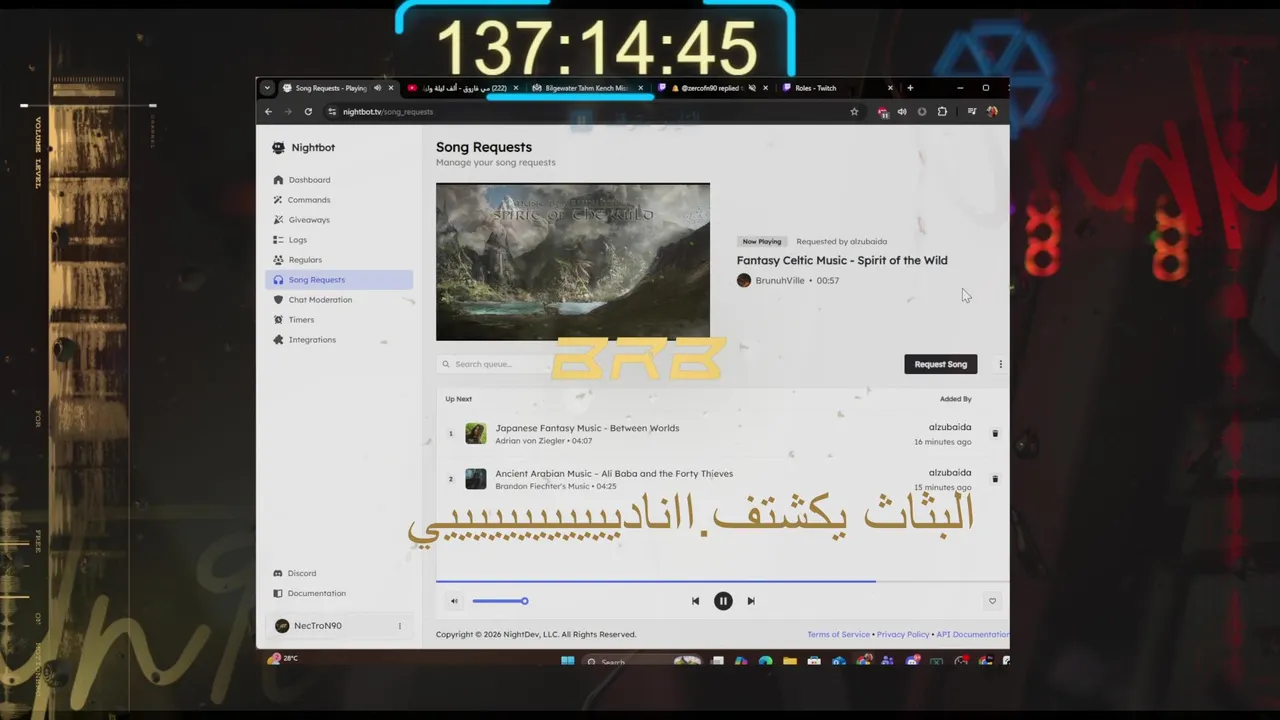
Task: Mute the Song Requests tab audio
Action: coord(377,88)
